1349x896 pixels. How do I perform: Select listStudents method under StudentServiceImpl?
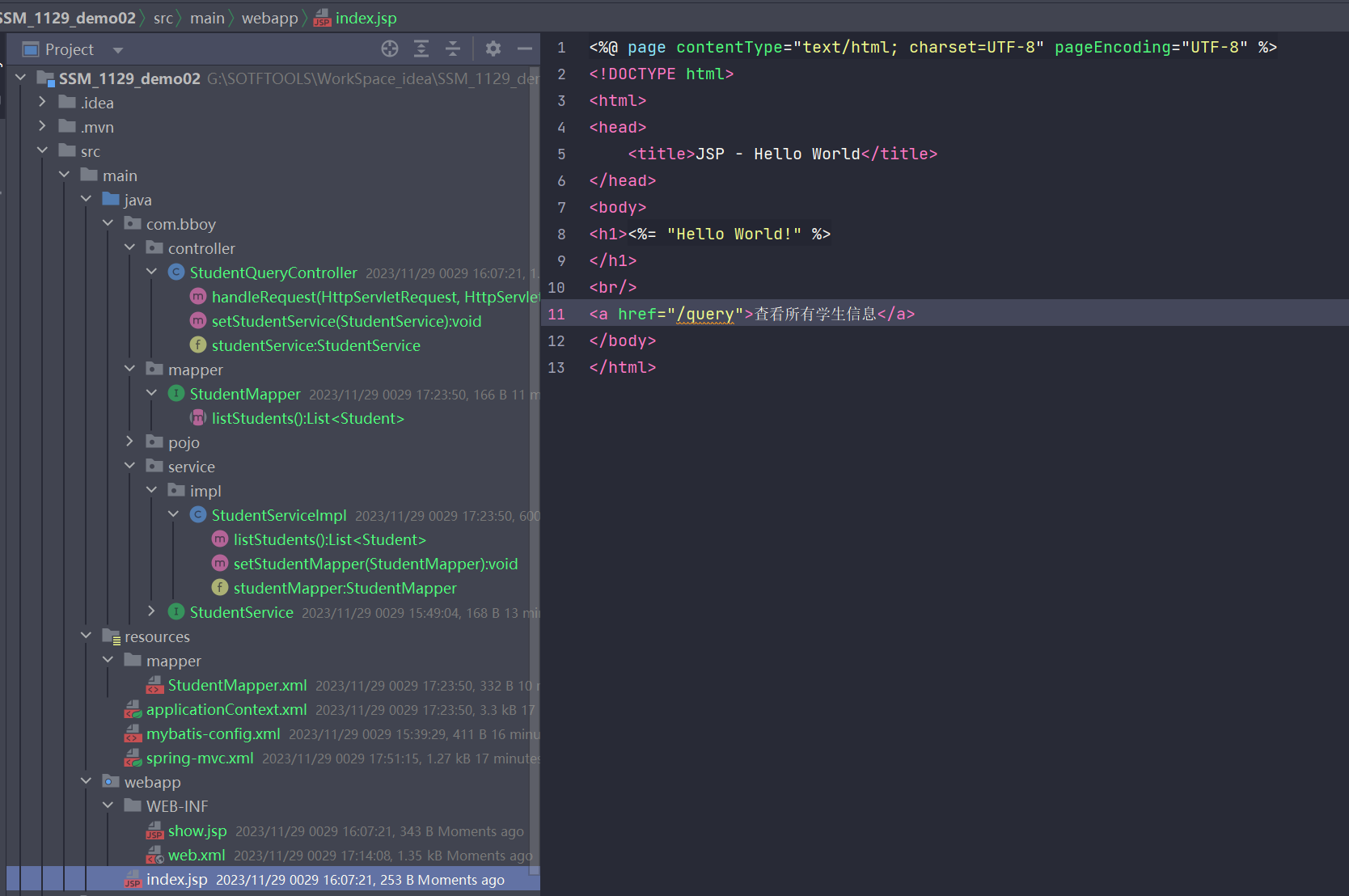(x=329, y=539)
